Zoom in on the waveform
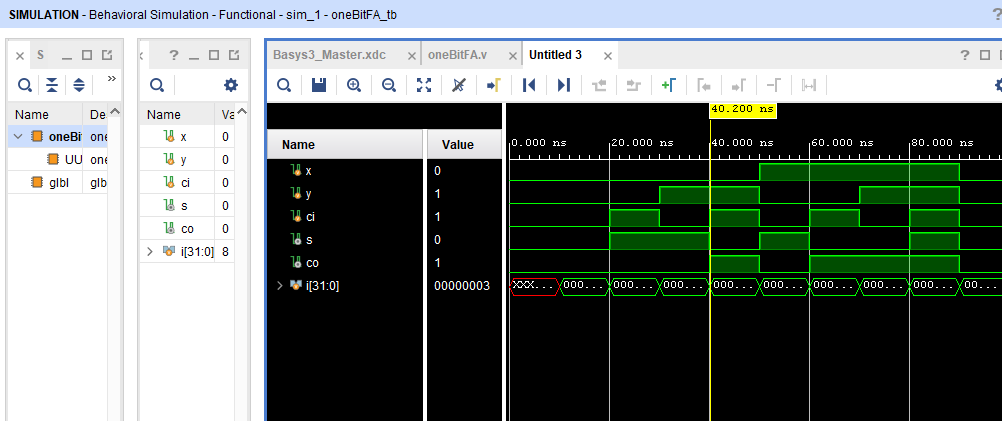1002x421 pixels. 354,85
